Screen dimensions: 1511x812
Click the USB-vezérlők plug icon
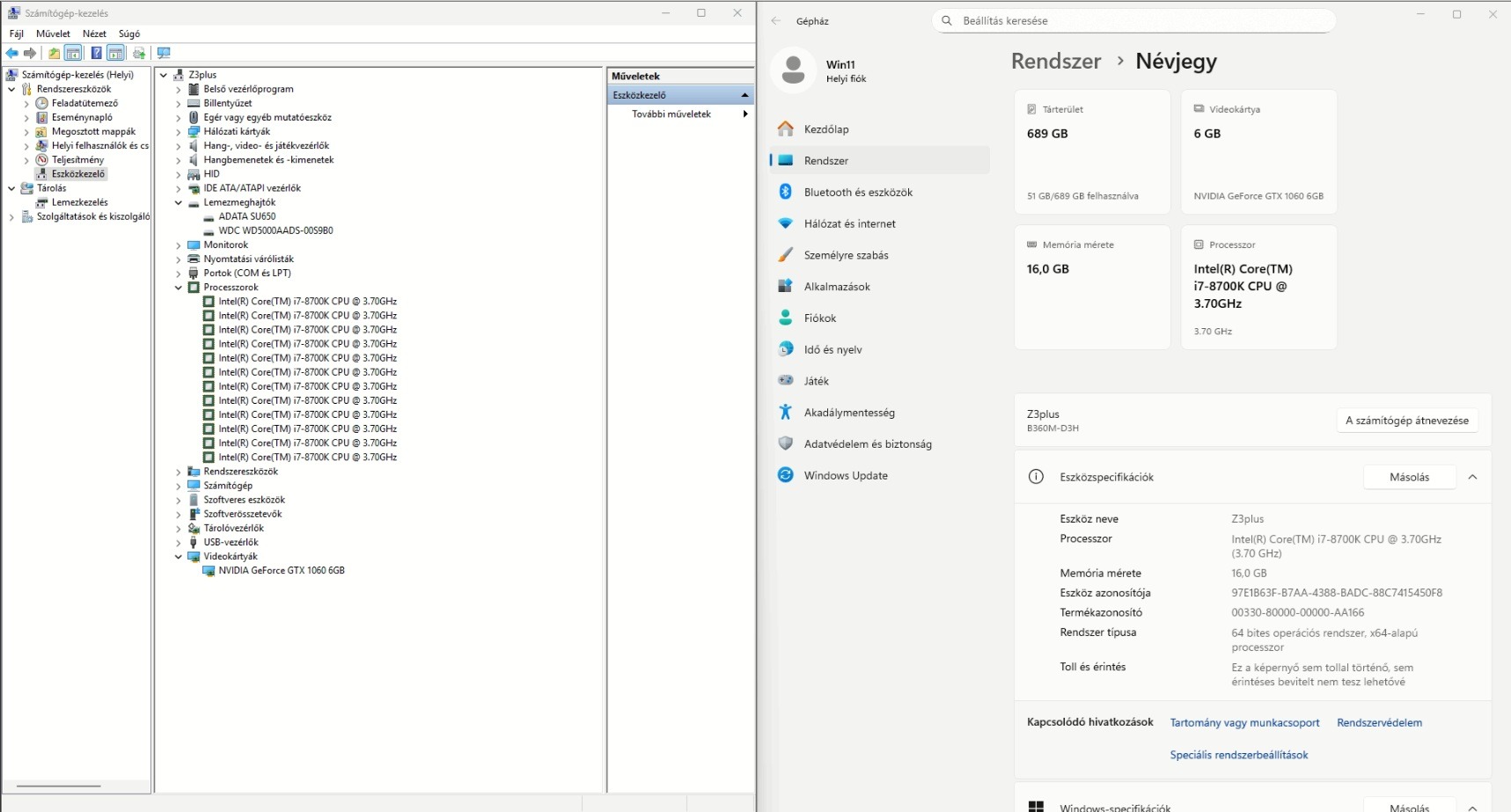pos(194,542)
